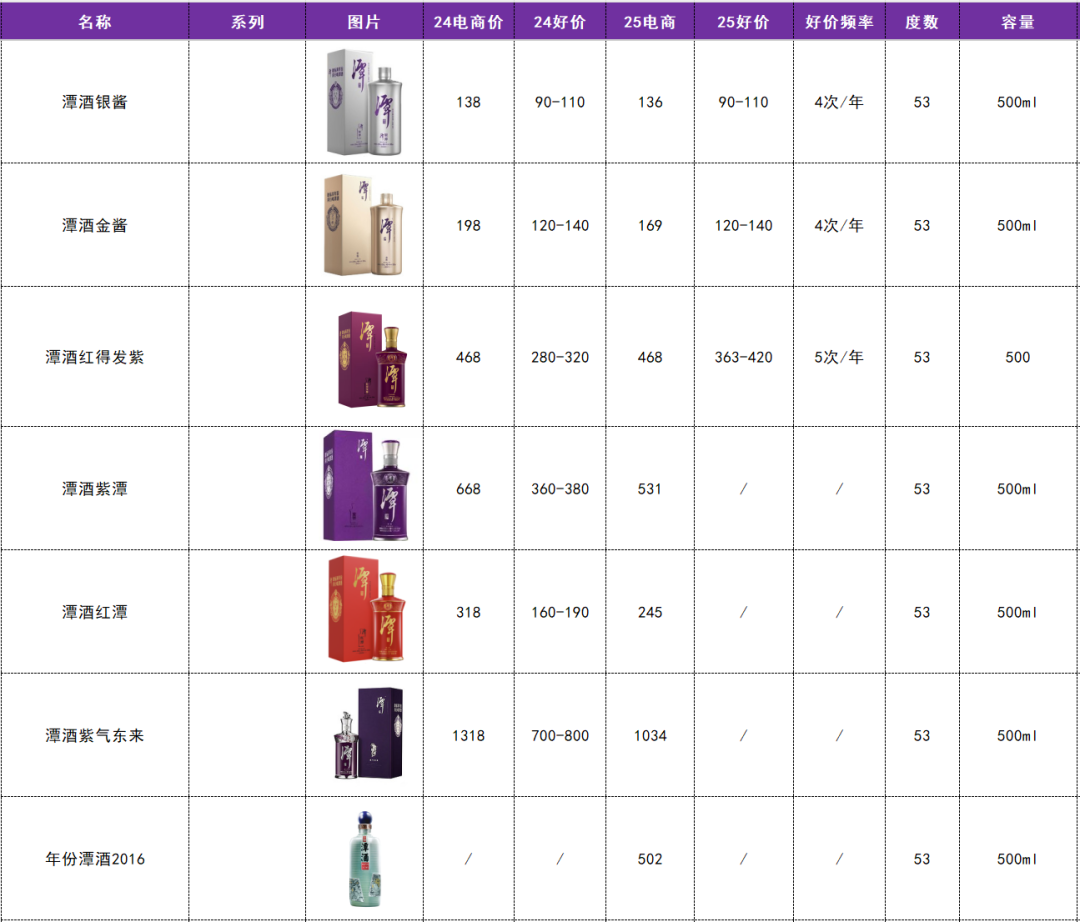1080x922 pixels.
Task: Click the 531 price cell
Action: click(650, 488)
